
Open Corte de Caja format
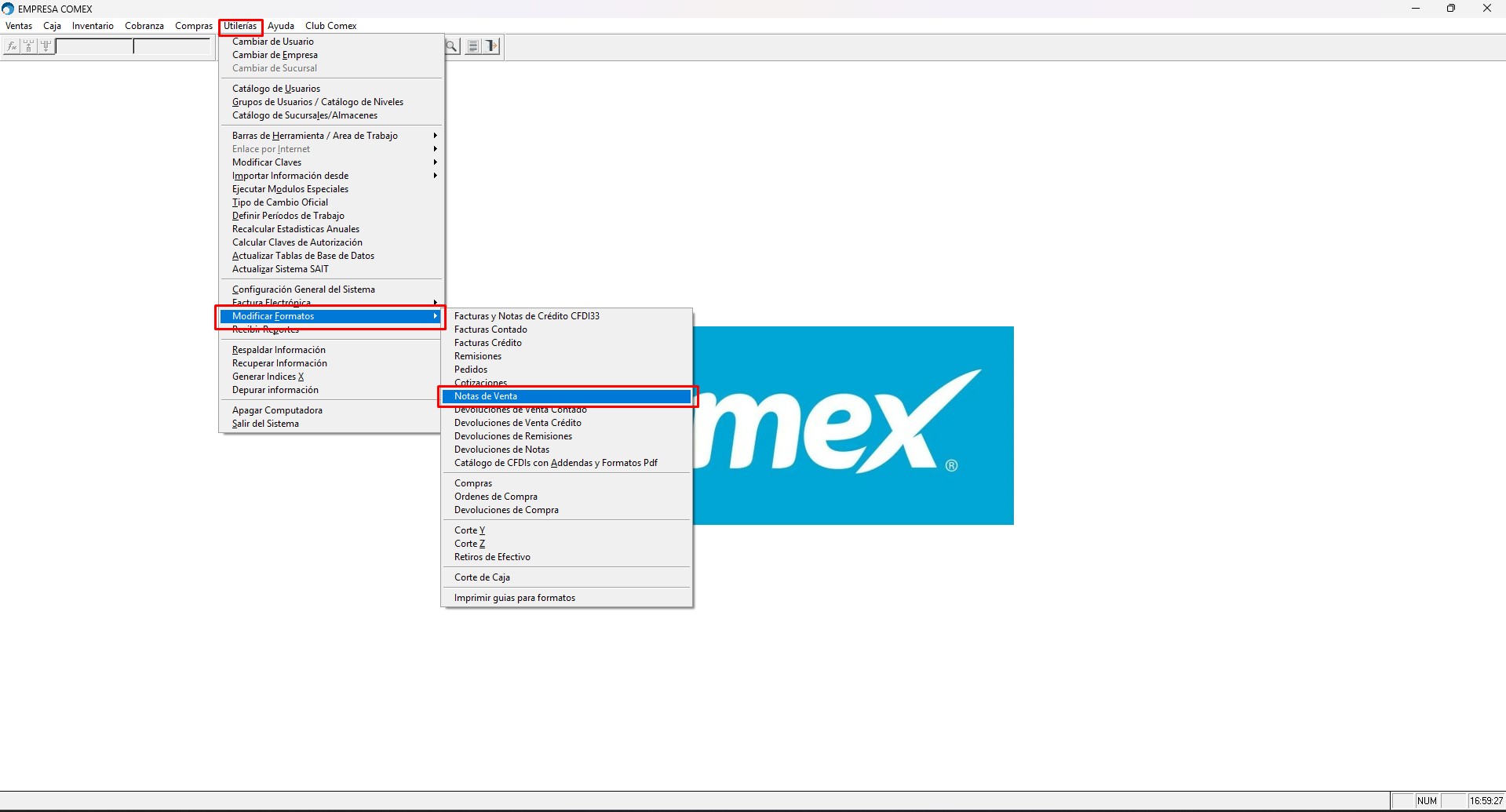pyautogui.click(x=567, y=577)
